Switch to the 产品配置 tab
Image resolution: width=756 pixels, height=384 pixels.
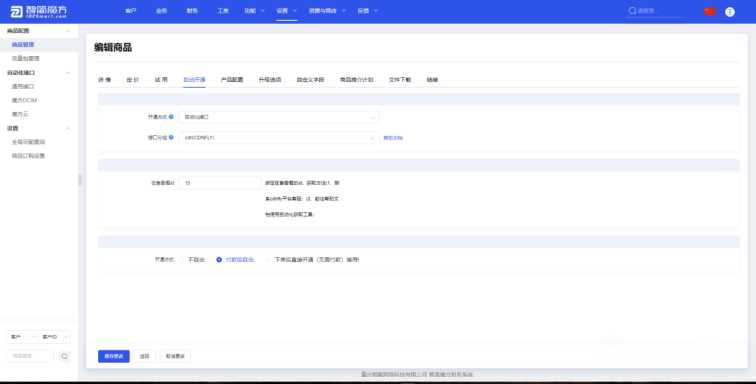(x=232, y=80)
